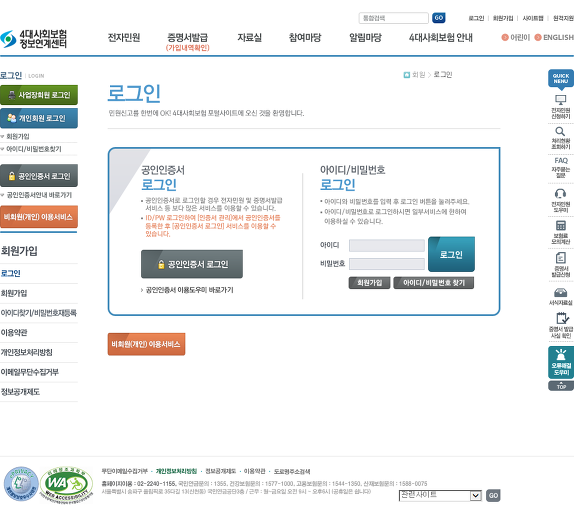Open the 알림마당 menu
574x518 pixels.
(x=365, y=37)
